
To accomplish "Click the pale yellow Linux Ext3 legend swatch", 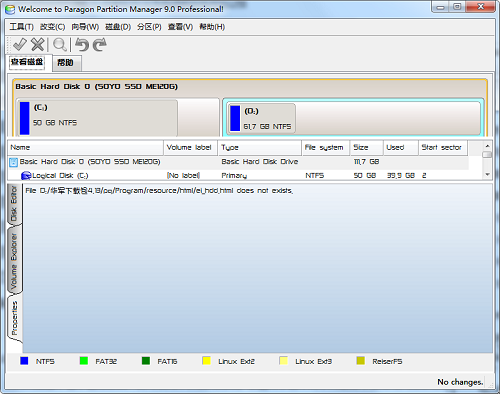I will click(284, 361).
